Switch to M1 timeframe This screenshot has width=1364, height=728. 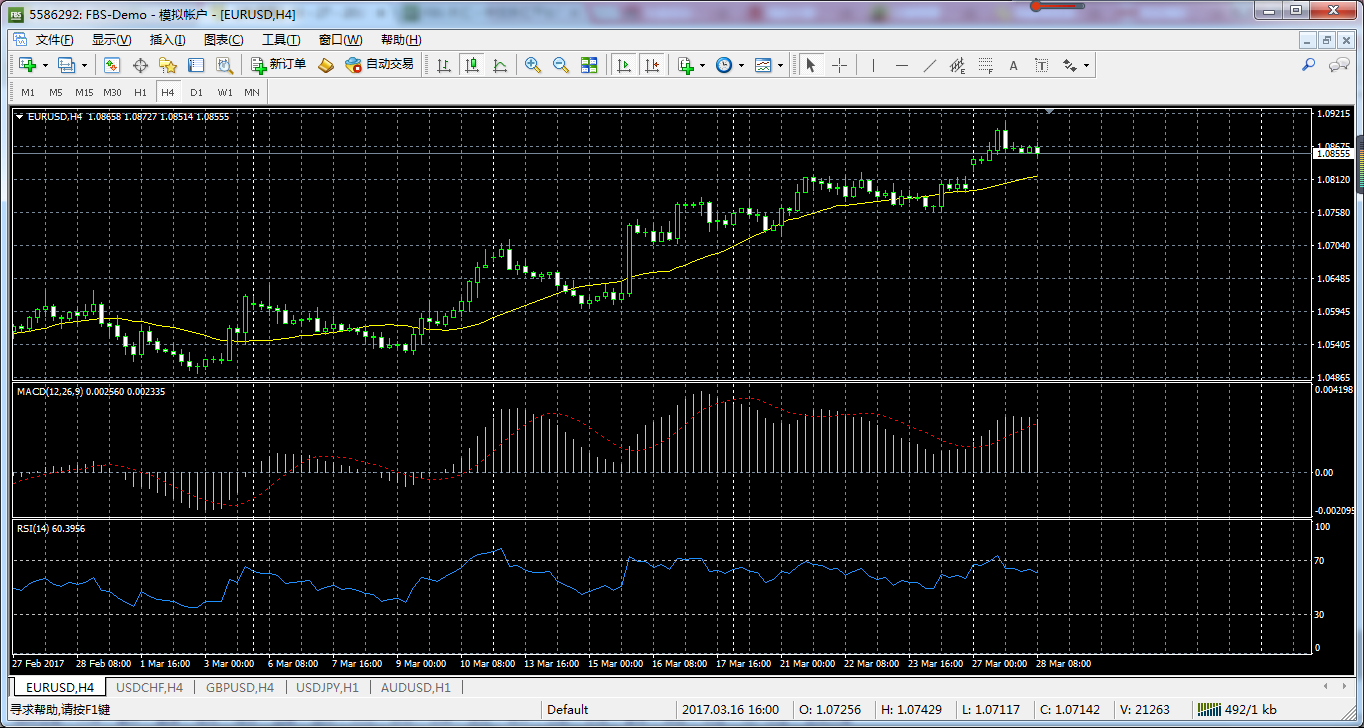tap(28, 92)
